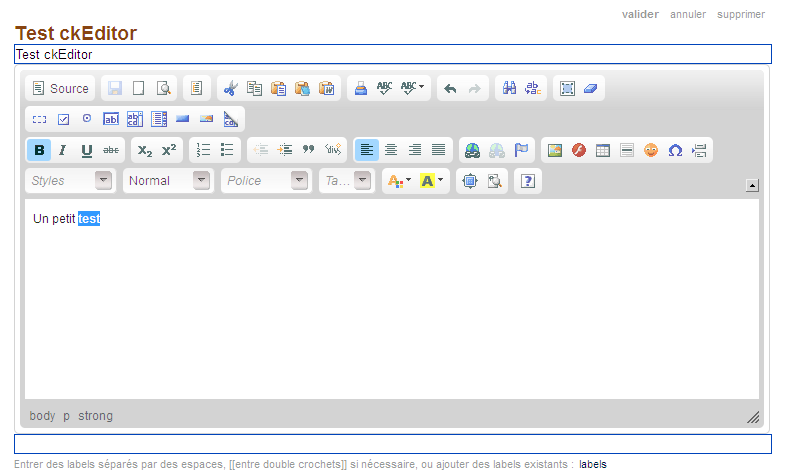The image size is (788, 476).
Task: Click Paste from Word icon
Action: [x=327, y=88]
